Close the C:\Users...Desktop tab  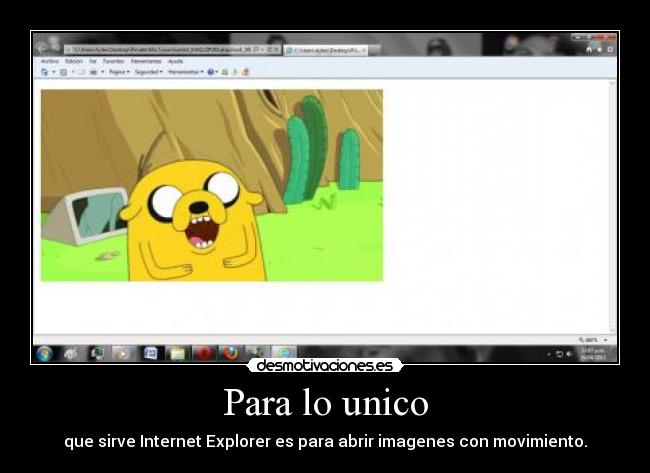pyautogui.click(x=364, y=51)
